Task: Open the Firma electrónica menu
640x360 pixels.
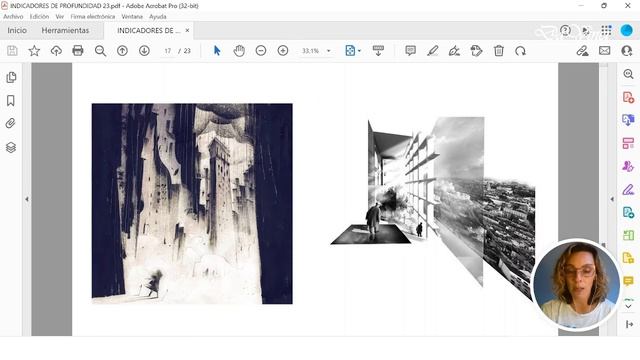Action: pos(93,17)
